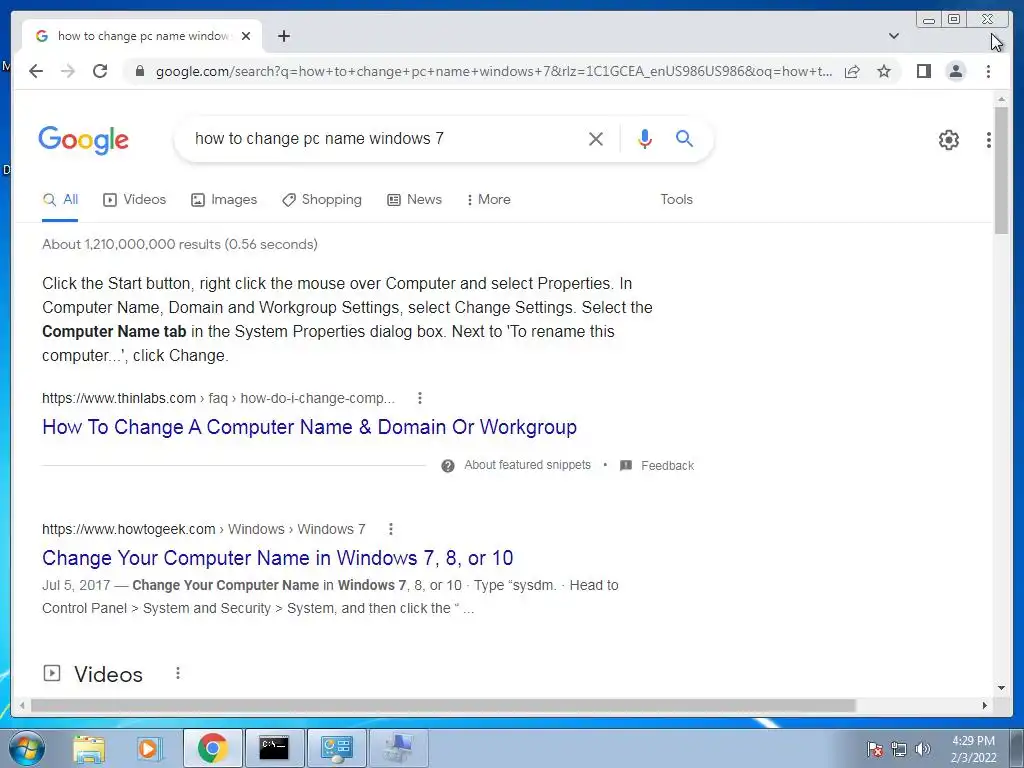Switch to Command Prompt taskbar window

(274, 748)
